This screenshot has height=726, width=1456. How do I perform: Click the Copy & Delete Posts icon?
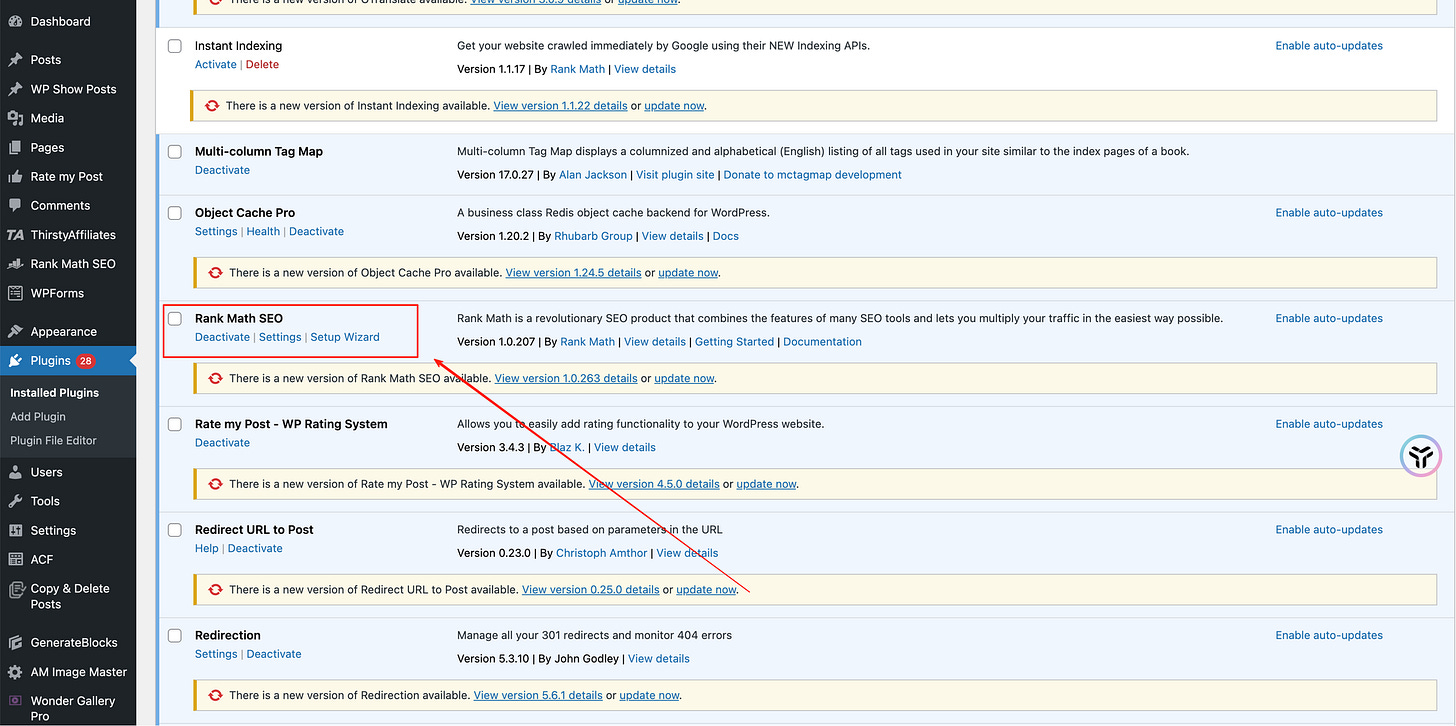click(x=15, y=589)
